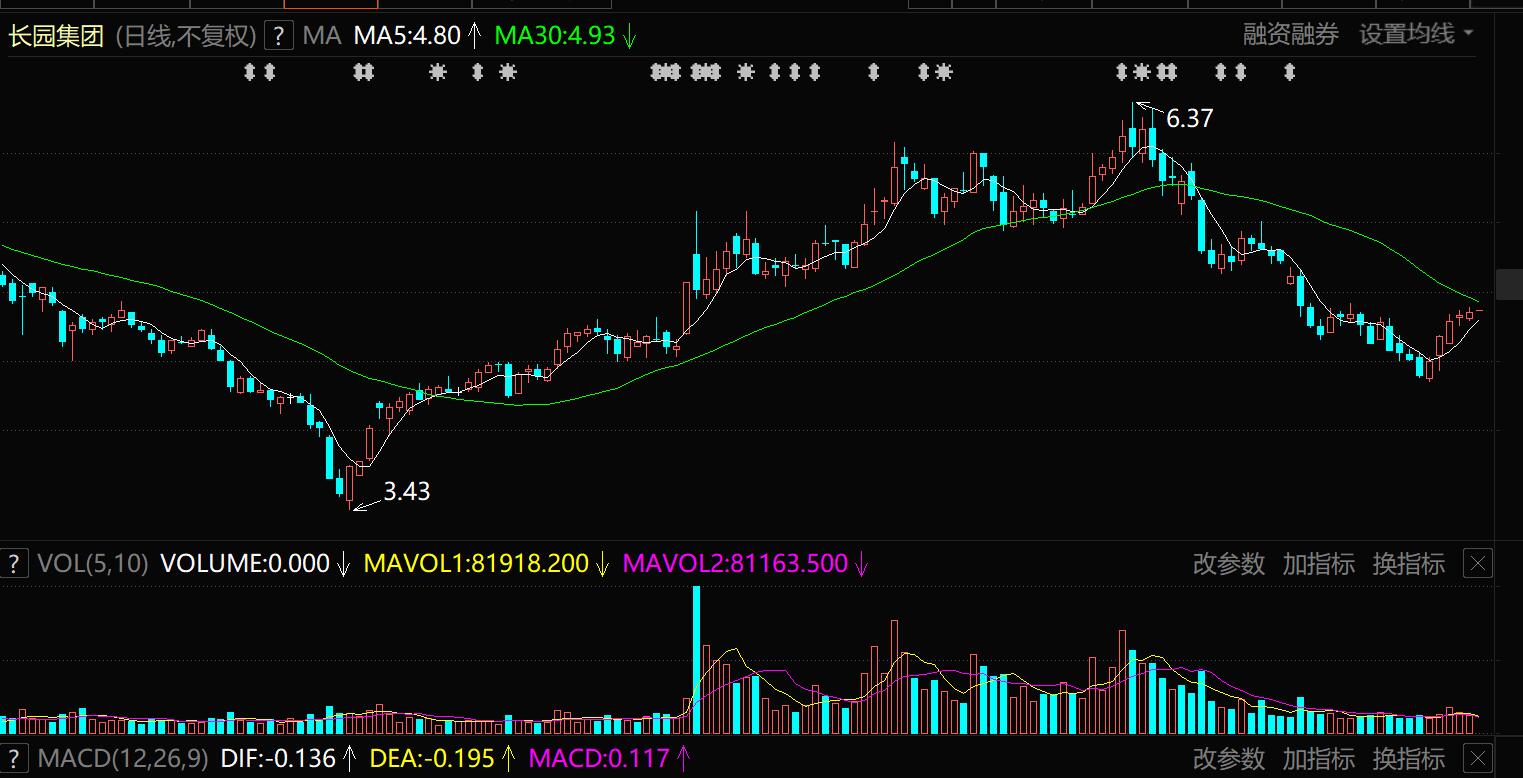Click 加指标 in the VOL panel
Viewport: 1523px width, 778px height.
pos(1318,564)
